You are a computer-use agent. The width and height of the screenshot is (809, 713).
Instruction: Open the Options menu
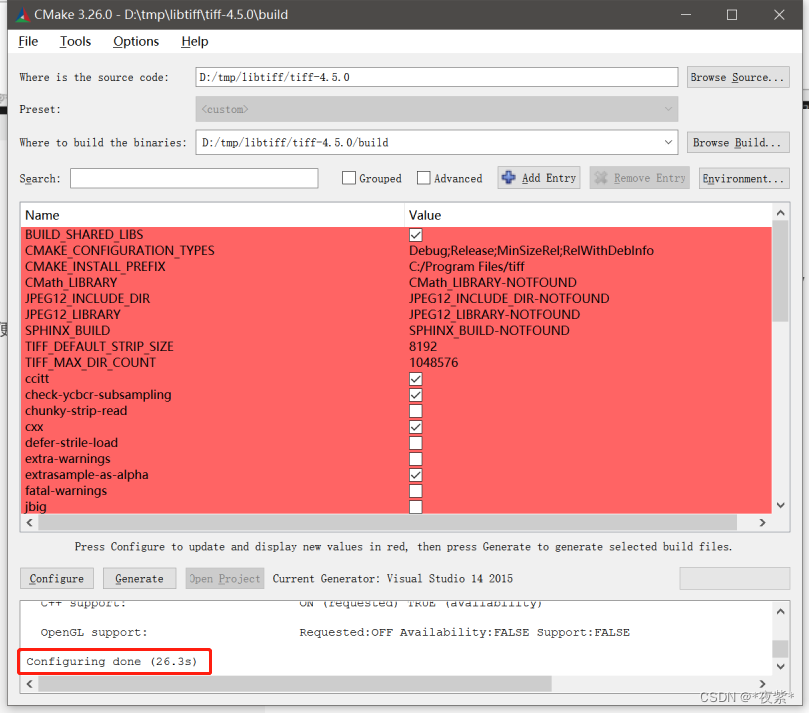136,41
